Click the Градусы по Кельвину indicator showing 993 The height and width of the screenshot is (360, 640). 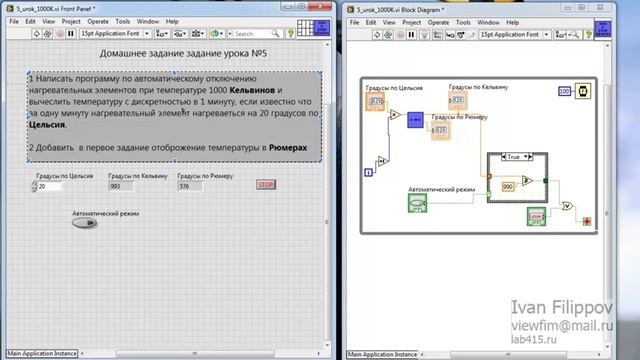[x=121, y=187]
